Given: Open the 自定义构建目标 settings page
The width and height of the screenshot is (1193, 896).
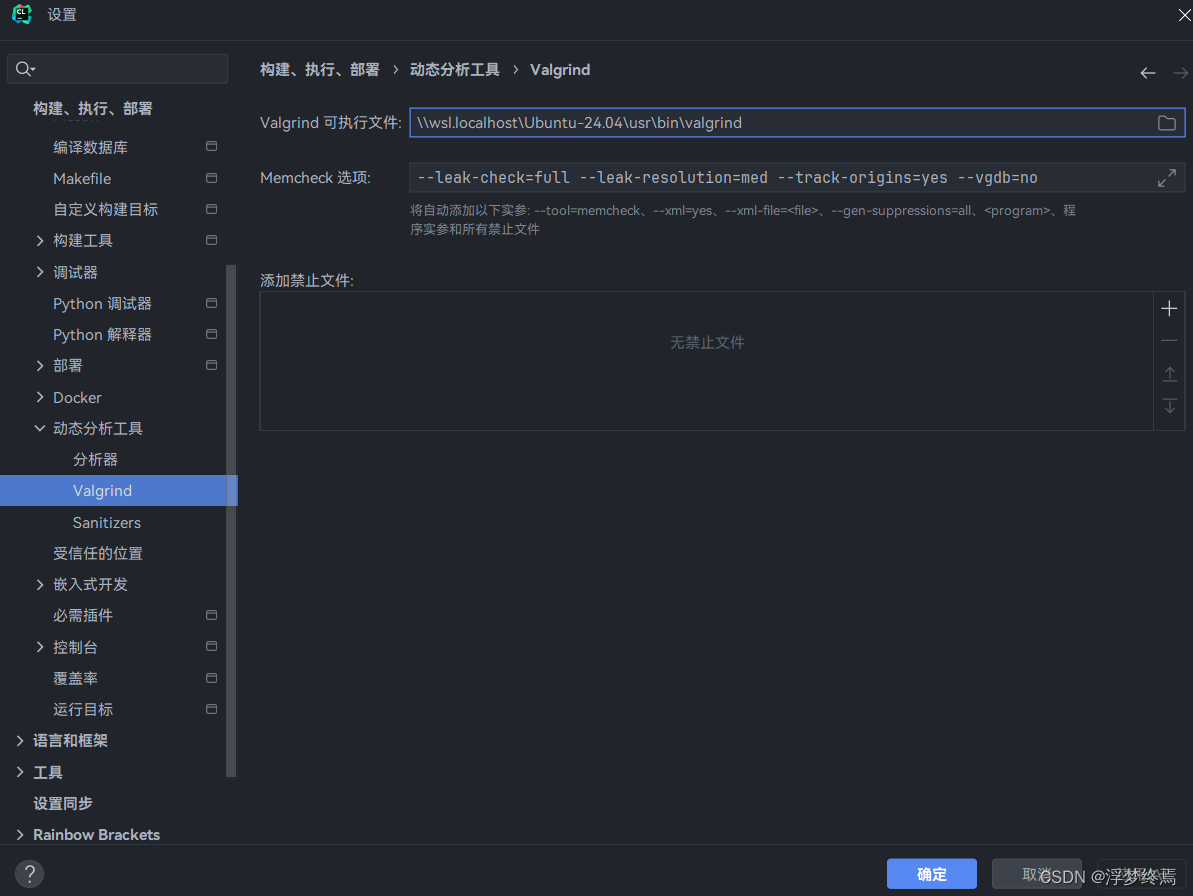Looking at the screenshot, I should pyautogui.click(x=106, y=209).
